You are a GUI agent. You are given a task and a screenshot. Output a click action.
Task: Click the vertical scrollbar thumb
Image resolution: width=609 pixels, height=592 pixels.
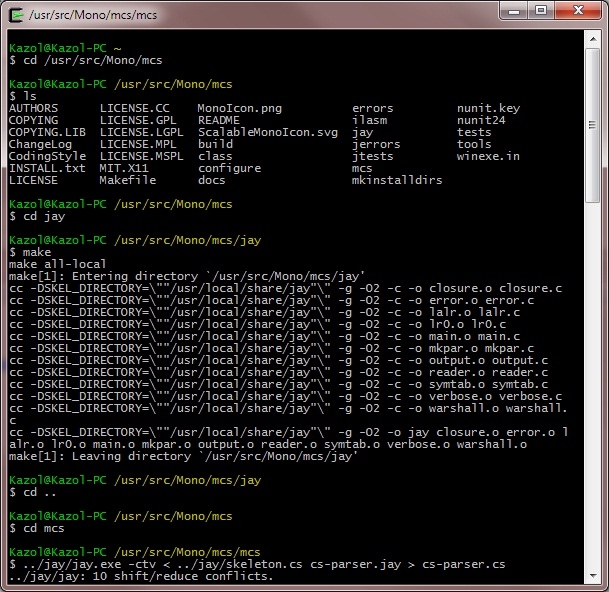[x=593, y=125]
